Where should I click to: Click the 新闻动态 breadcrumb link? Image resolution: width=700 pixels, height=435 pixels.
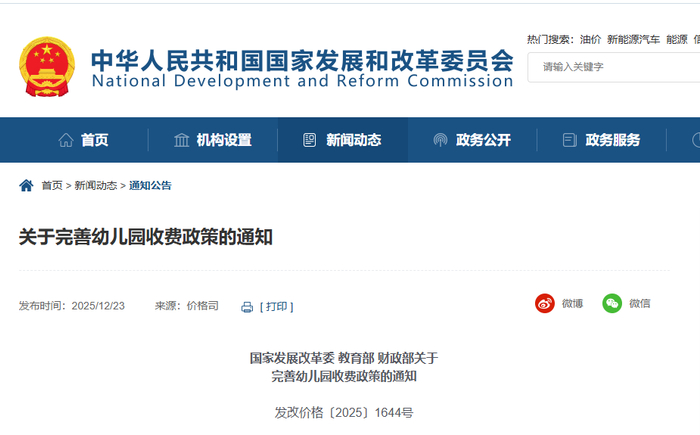96,185
